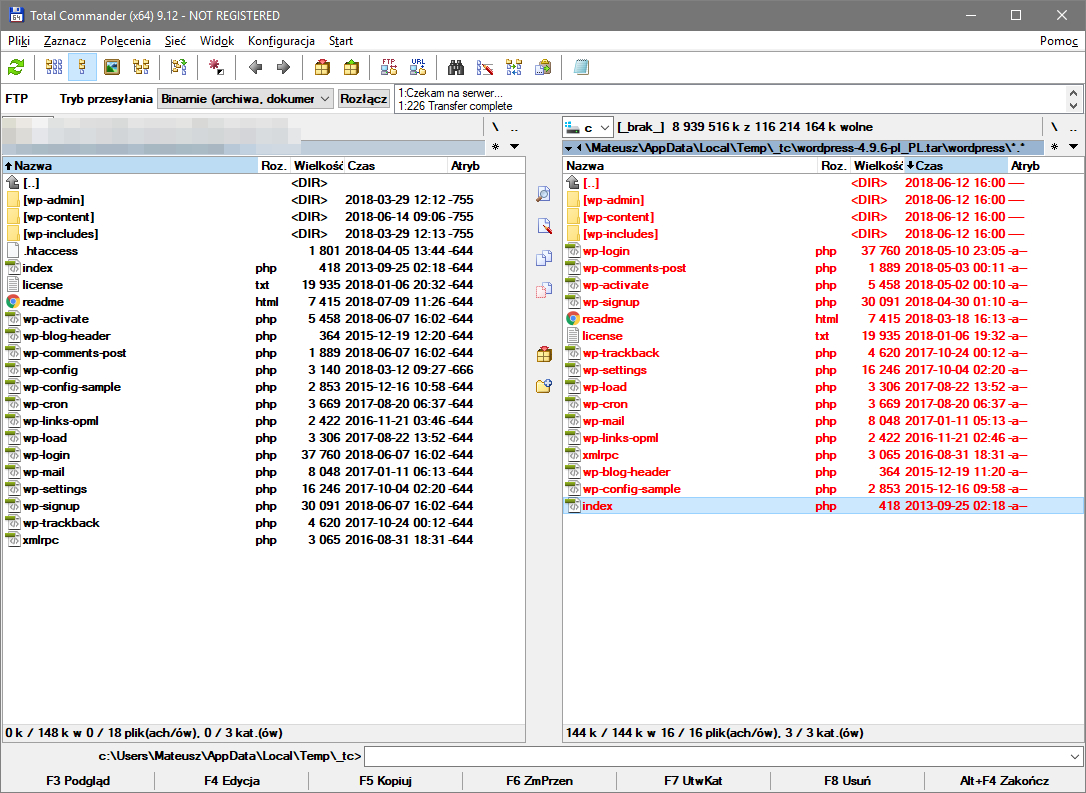Click Alt+F4 Zakończ button

(x=1004, y=781)
